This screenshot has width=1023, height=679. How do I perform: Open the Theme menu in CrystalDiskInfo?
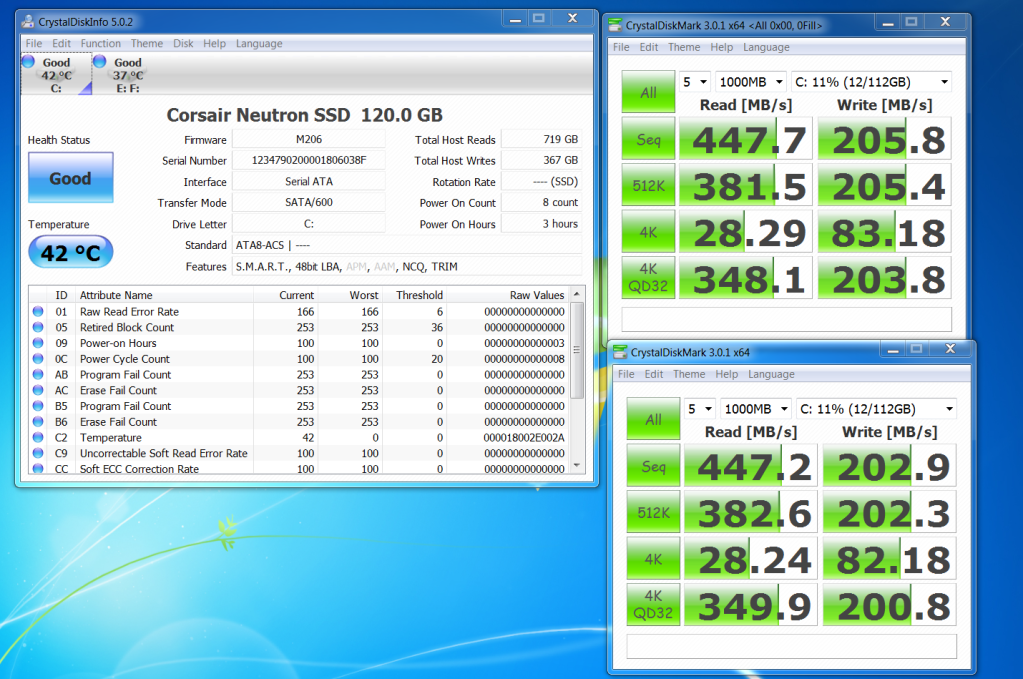point(147,44)
